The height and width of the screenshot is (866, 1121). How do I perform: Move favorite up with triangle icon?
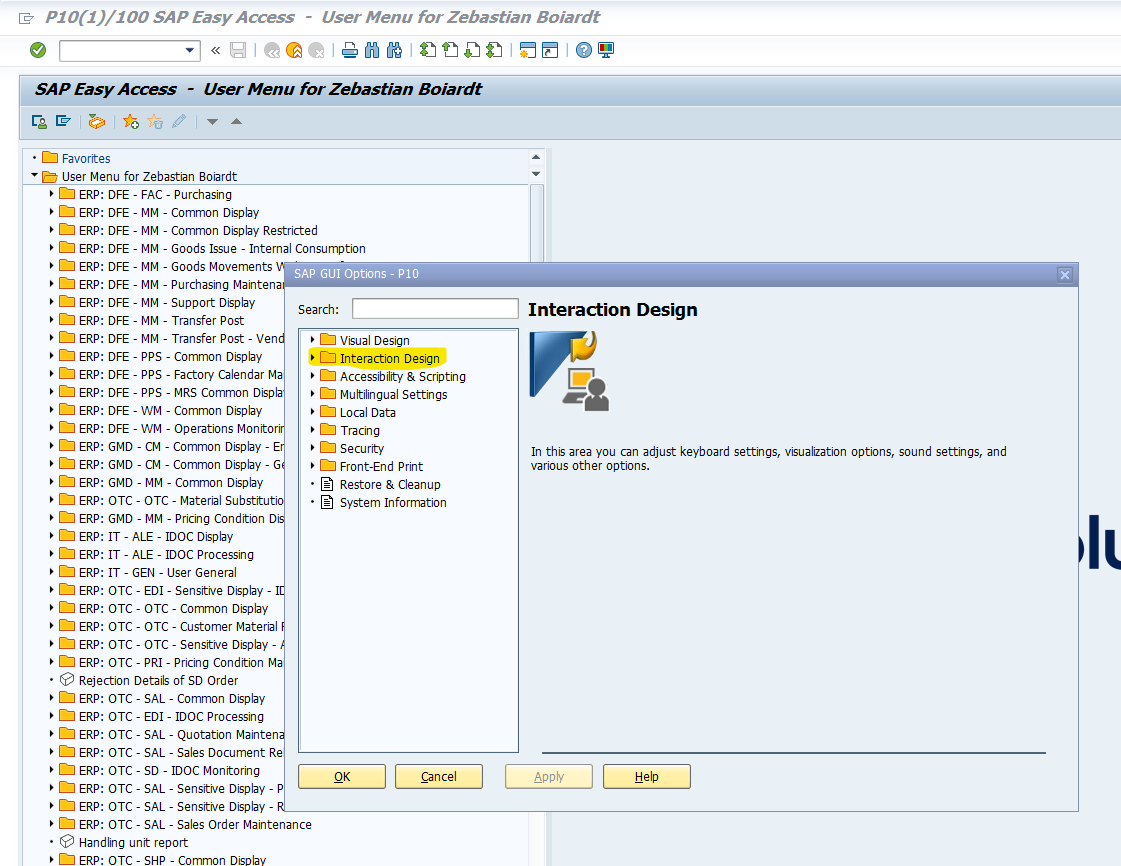(237, 122)
